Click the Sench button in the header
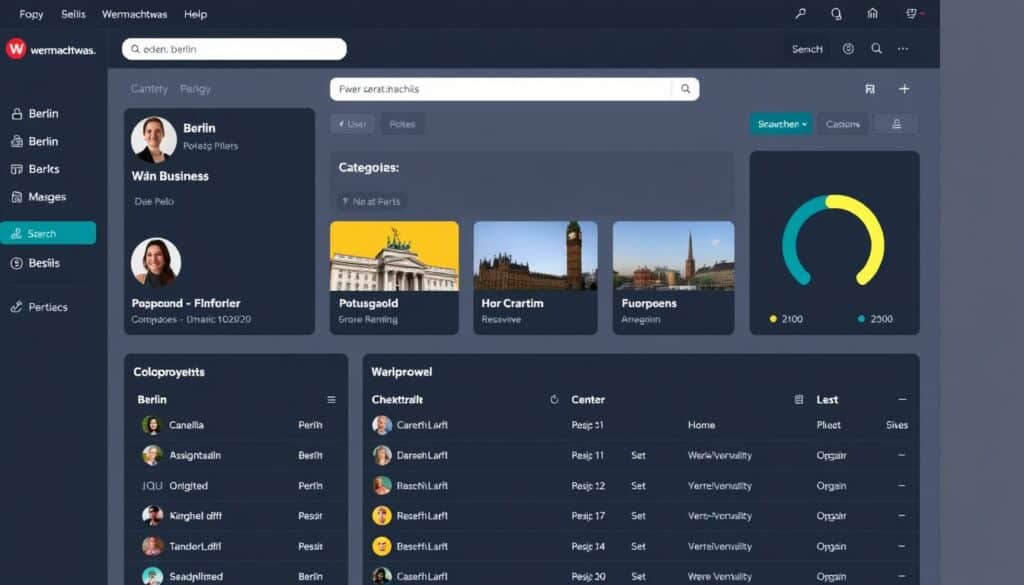 806,48
